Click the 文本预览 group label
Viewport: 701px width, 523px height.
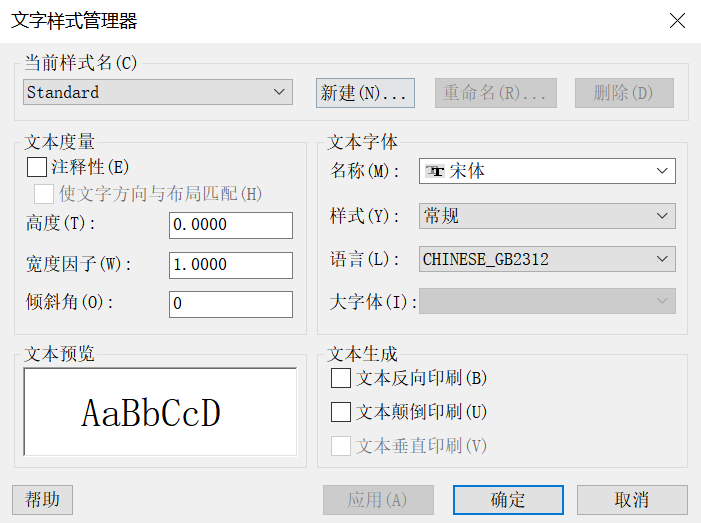tap(59, 354)
